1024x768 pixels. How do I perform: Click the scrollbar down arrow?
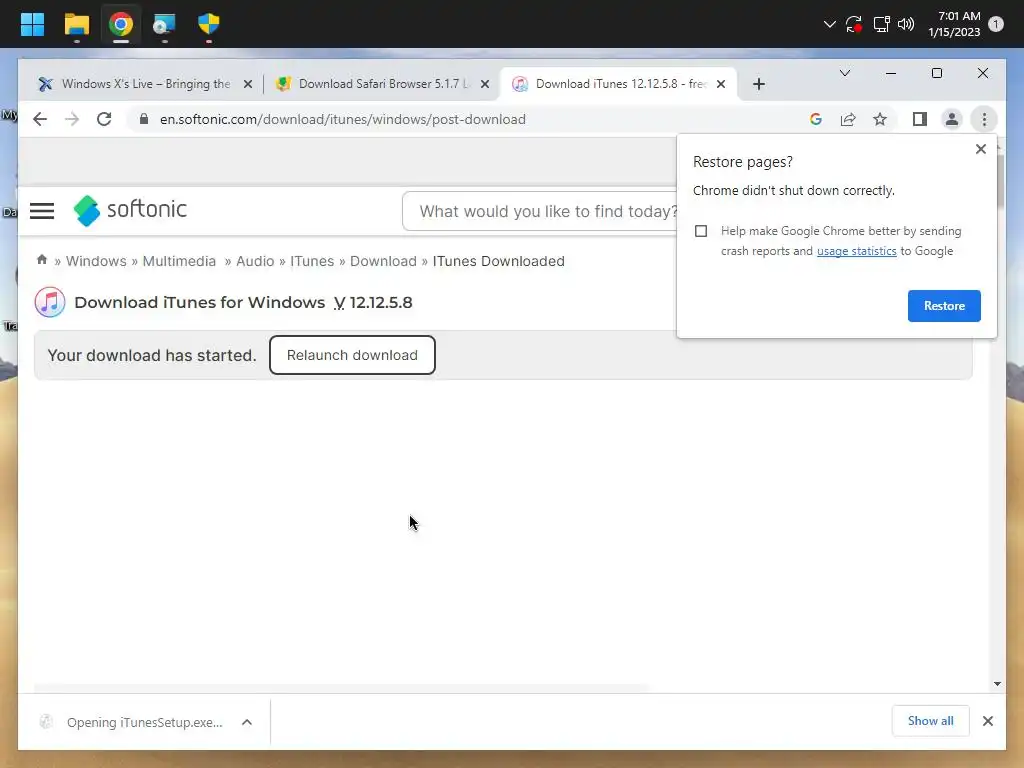click(997, 684)
